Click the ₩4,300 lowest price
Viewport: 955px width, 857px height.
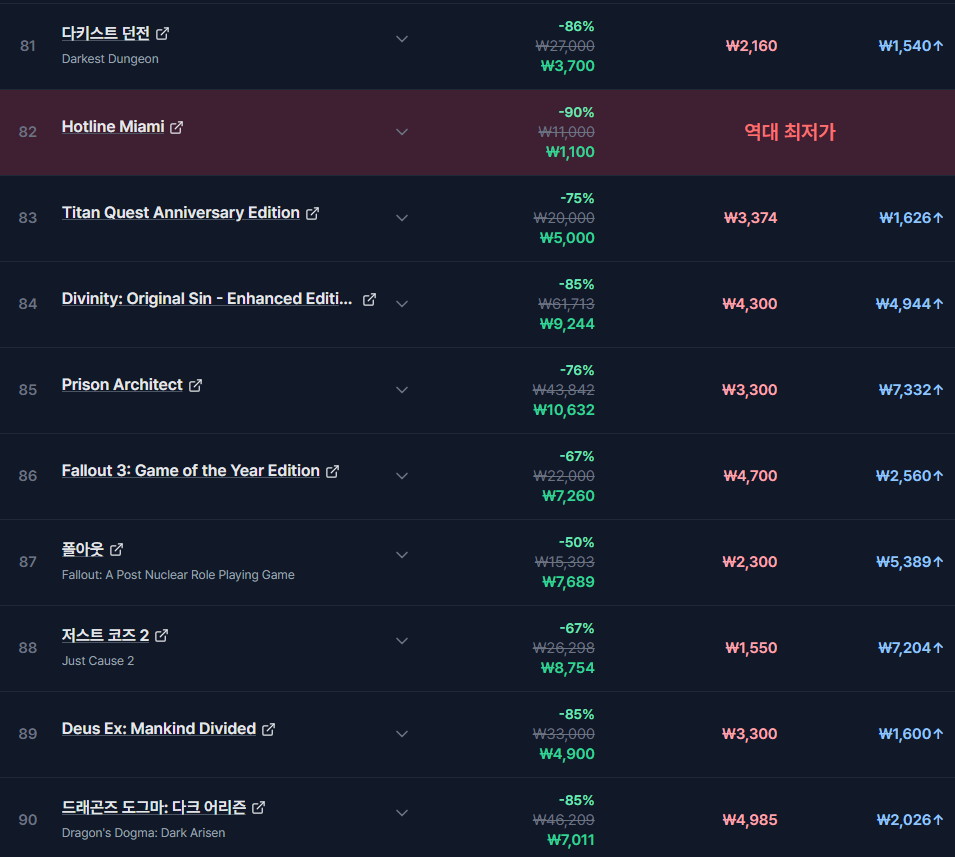[750, 303]
